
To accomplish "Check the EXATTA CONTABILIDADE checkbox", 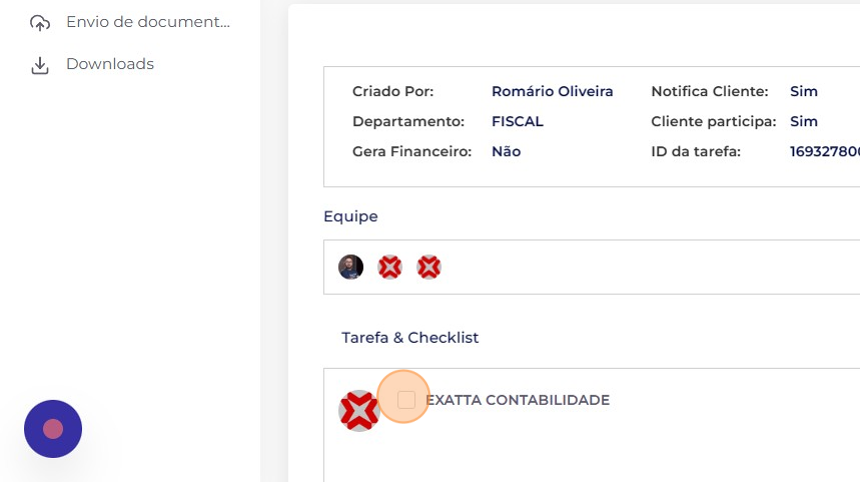I will pos(406,400).
